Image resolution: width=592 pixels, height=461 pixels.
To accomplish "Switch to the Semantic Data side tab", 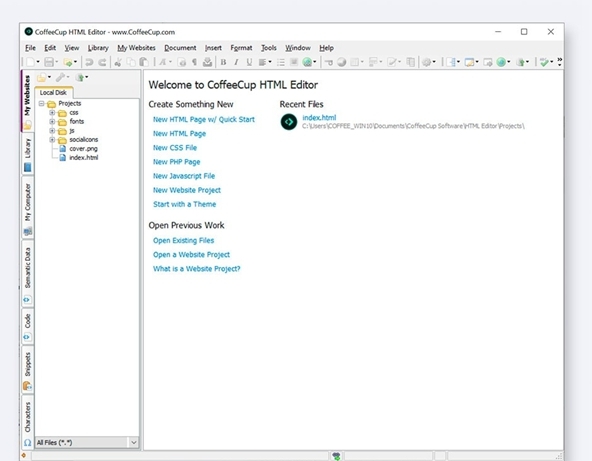I will (x=28, y=273).
